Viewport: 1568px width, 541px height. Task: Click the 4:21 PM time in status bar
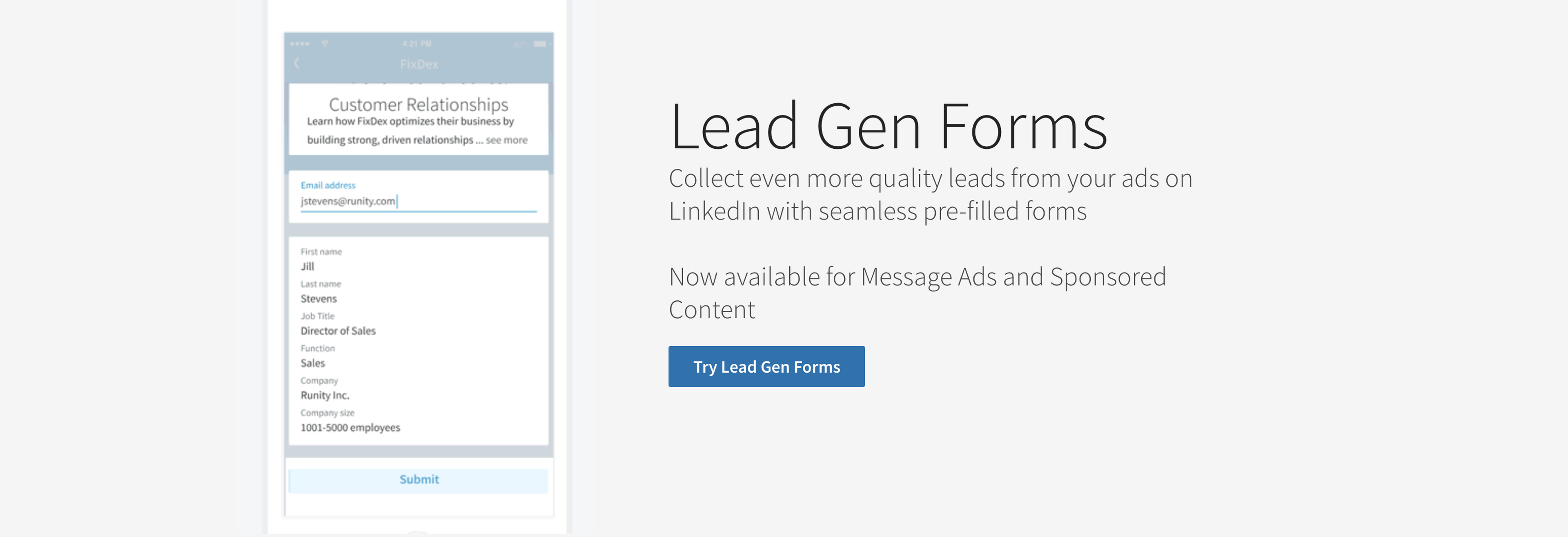[417, 44]
